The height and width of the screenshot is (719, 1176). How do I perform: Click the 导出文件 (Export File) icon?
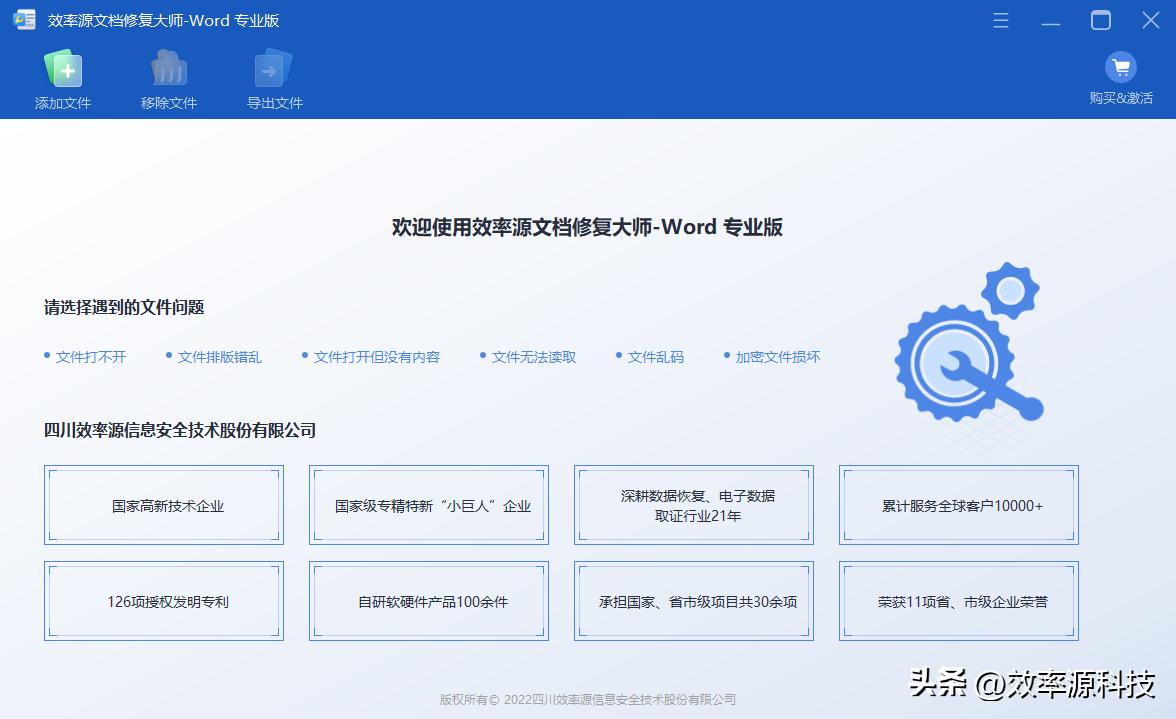272,68
